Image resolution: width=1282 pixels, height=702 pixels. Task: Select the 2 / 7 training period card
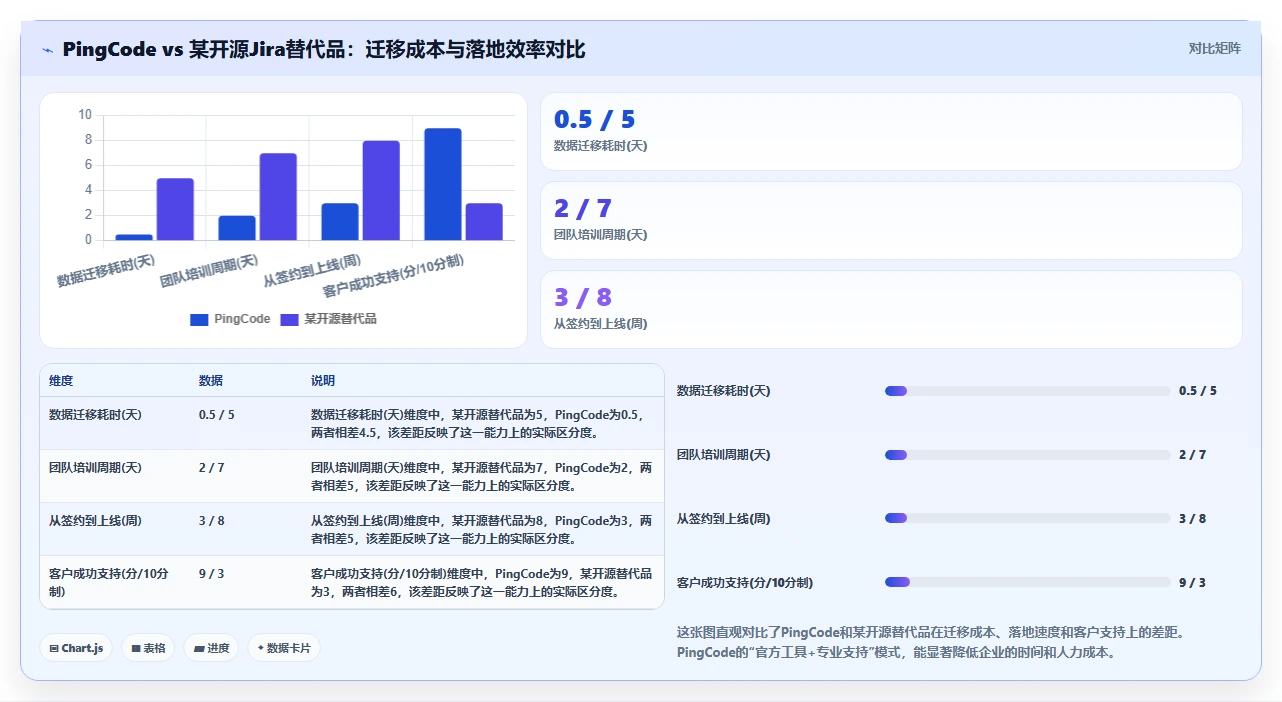(891, 221)
